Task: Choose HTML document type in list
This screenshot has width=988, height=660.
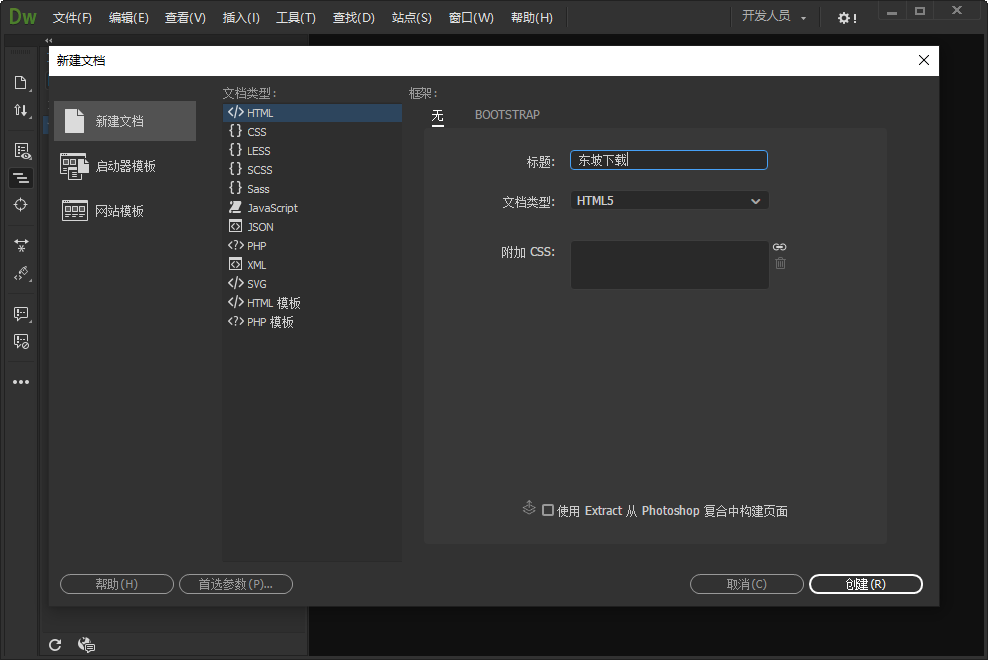Action: click(312, 113)
